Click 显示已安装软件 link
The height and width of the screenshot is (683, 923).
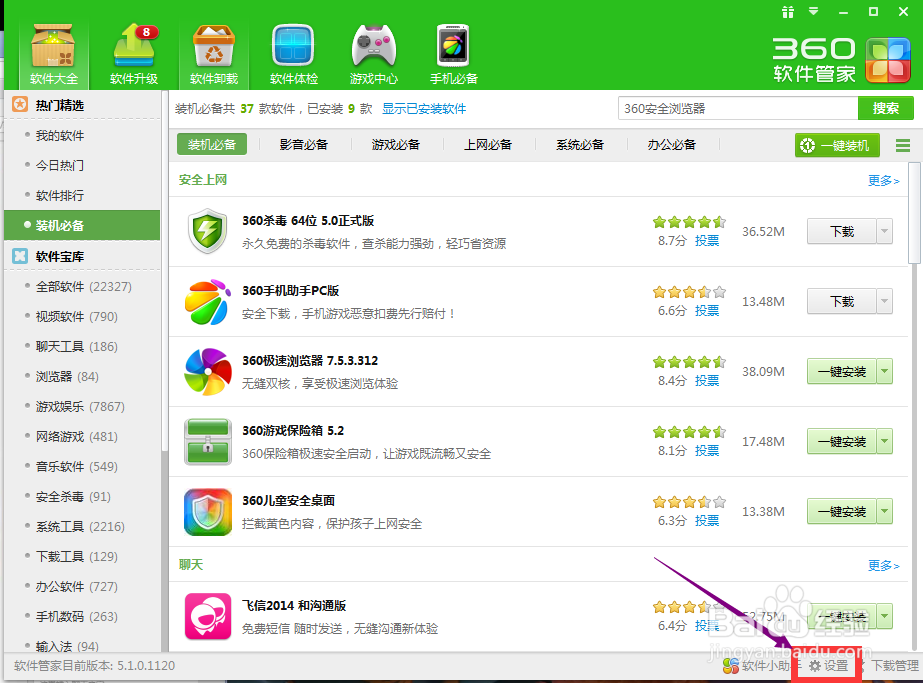pyautogui.click(x=424, y=108)
